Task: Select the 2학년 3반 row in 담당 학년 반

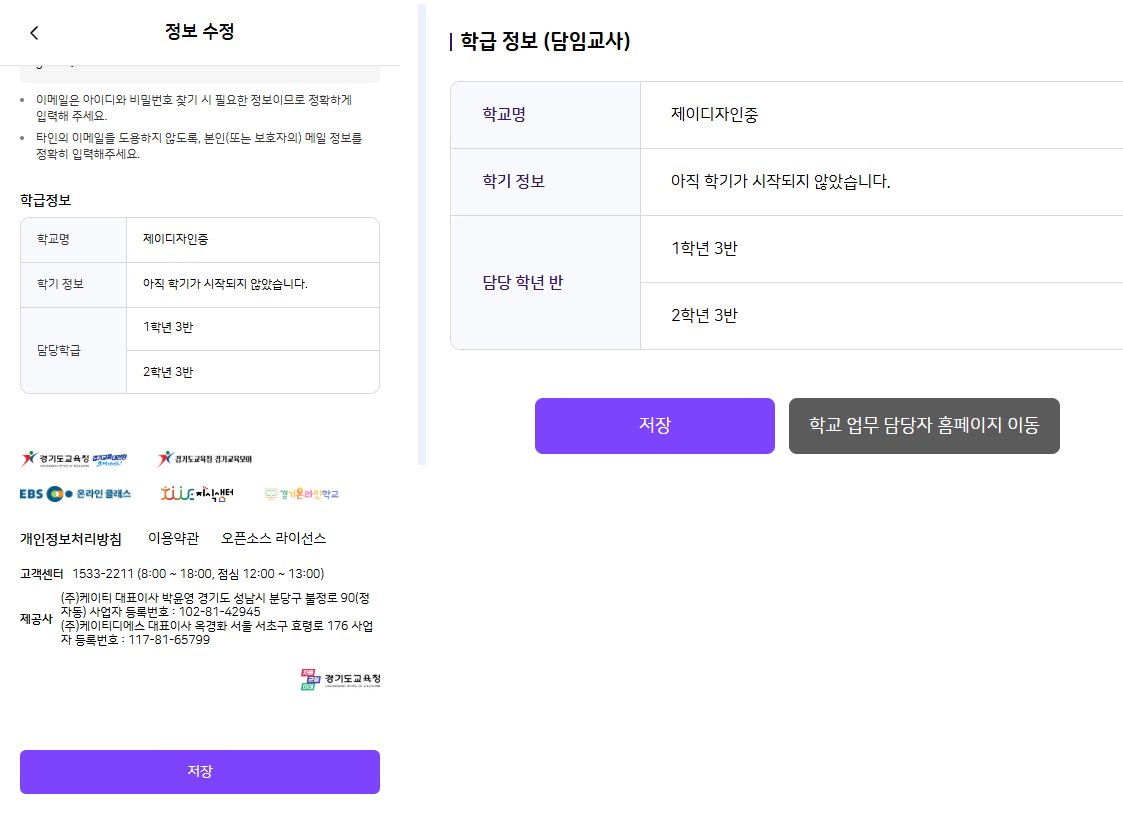Action: [882, 316]
